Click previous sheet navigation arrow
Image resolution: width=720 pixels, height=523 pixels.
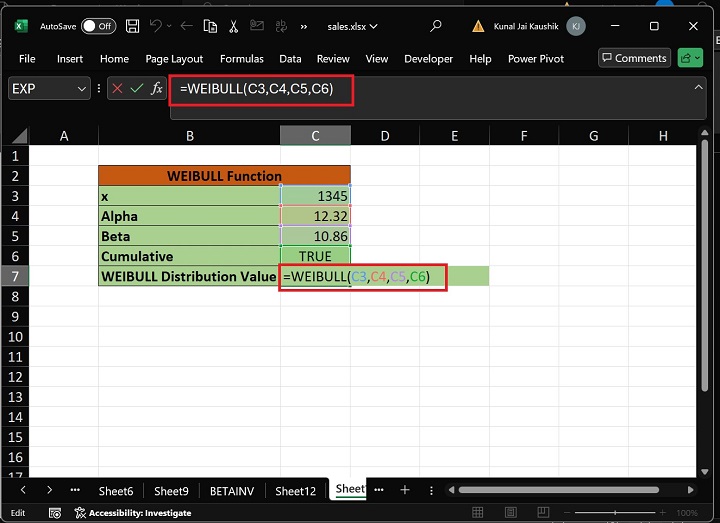[23, 490]
